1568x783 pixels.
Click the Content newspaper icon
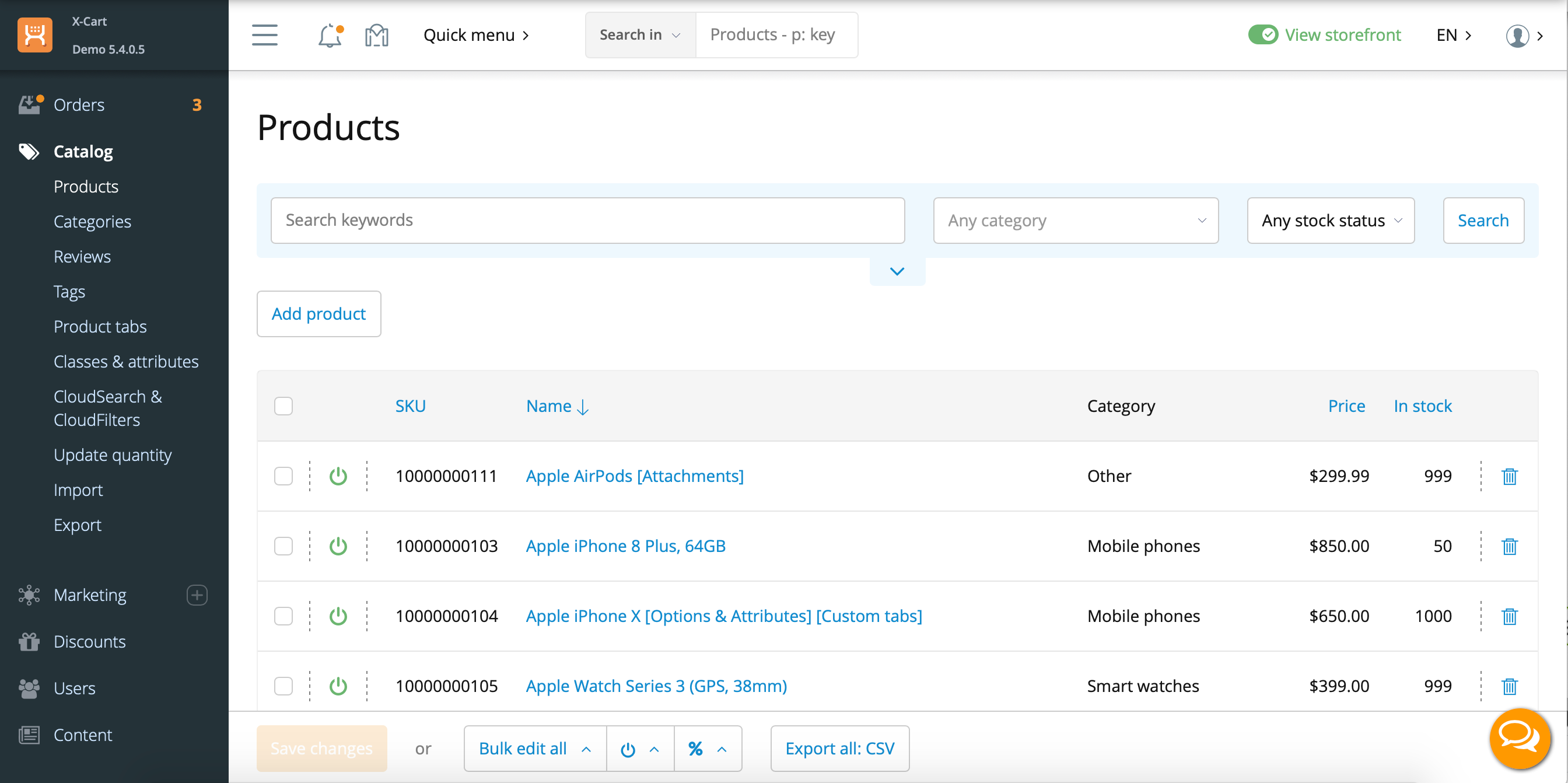(29, 735)
